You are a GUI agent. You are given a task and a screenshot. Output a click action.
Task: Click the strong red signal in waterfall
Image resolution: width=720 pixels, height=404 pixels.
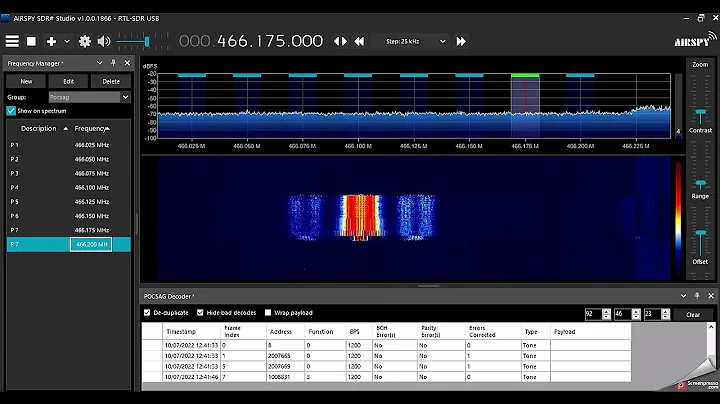click(361, 215)
